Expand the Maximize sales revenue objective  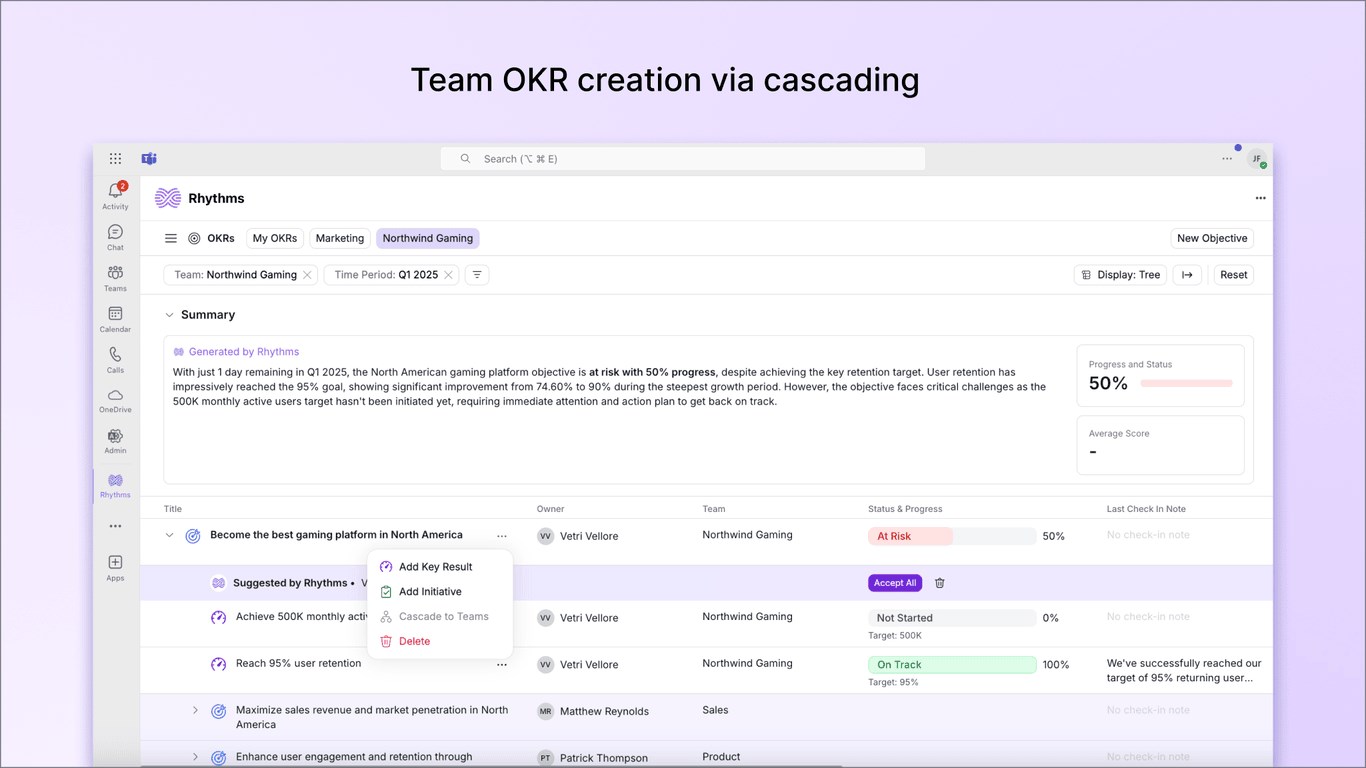tap(195, 710)
